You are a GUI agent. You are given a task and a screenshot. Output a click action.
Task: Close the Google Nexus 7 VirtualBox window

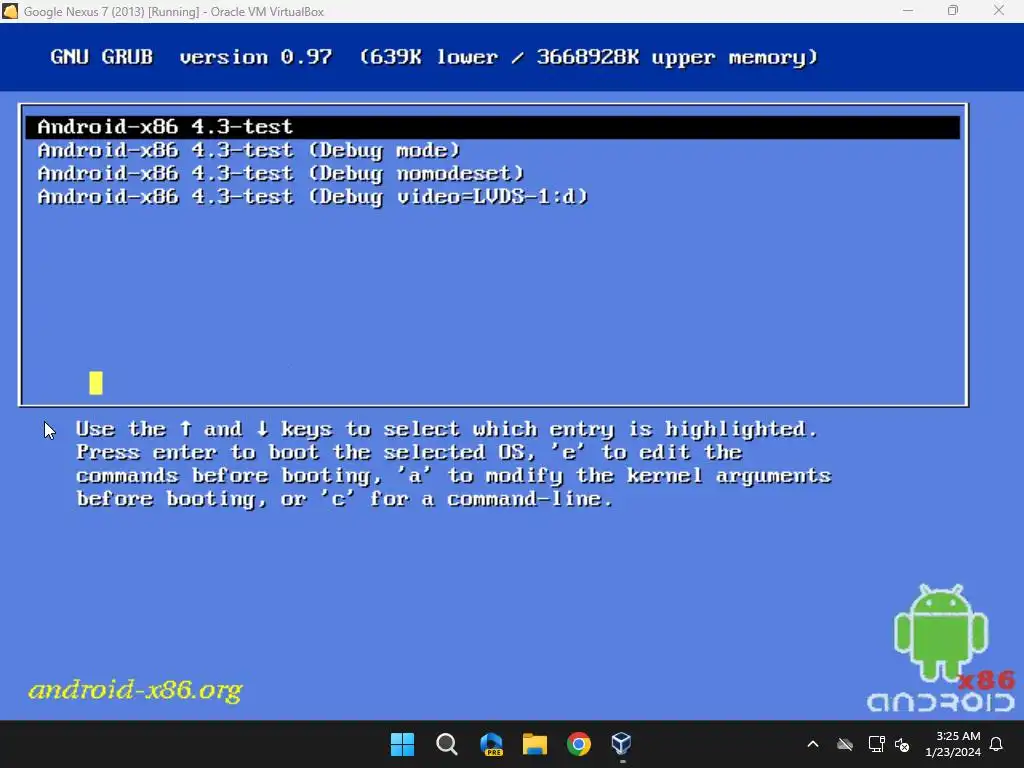(999, 11)
